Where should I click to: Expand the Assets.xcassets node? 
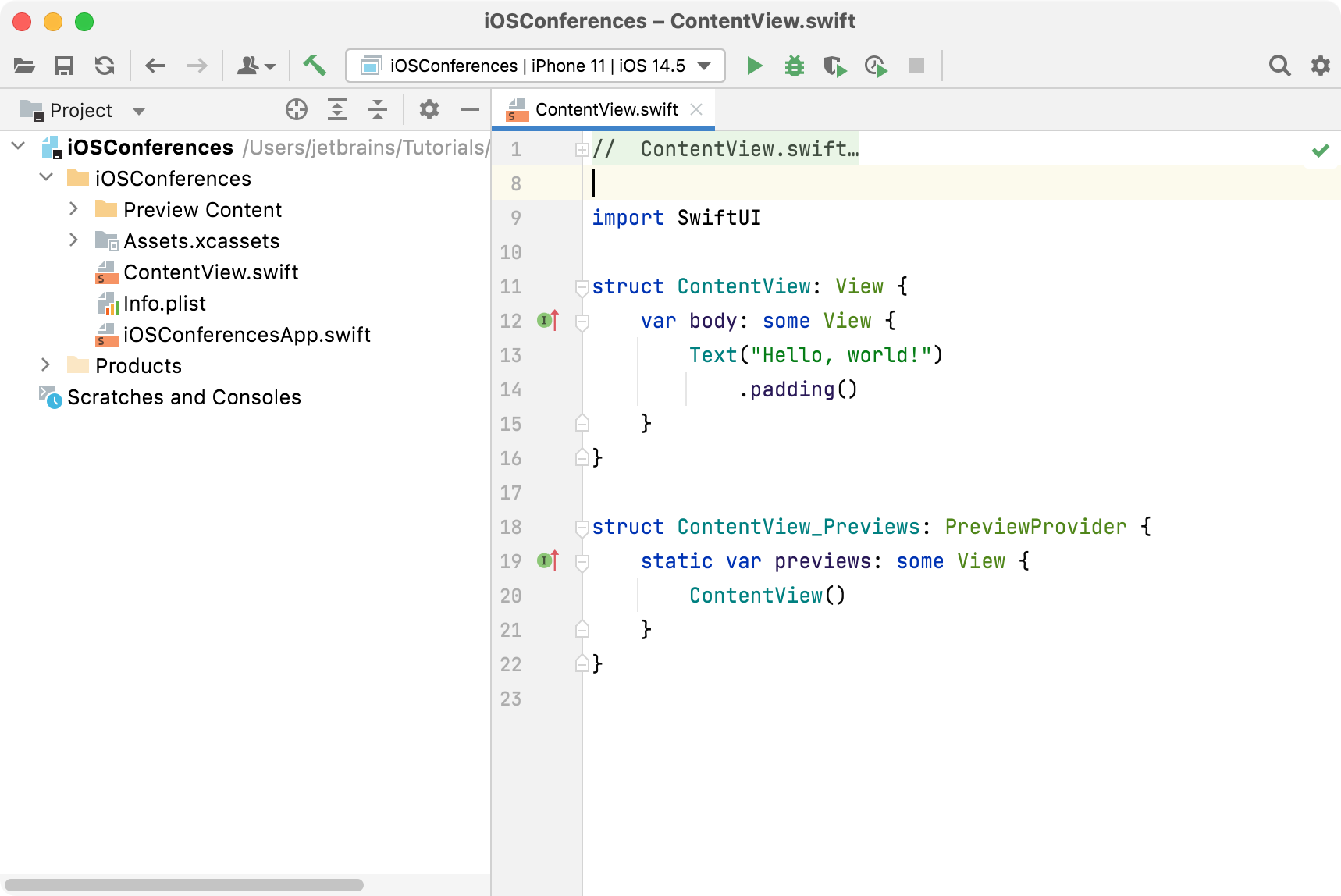tap(74, 240)
